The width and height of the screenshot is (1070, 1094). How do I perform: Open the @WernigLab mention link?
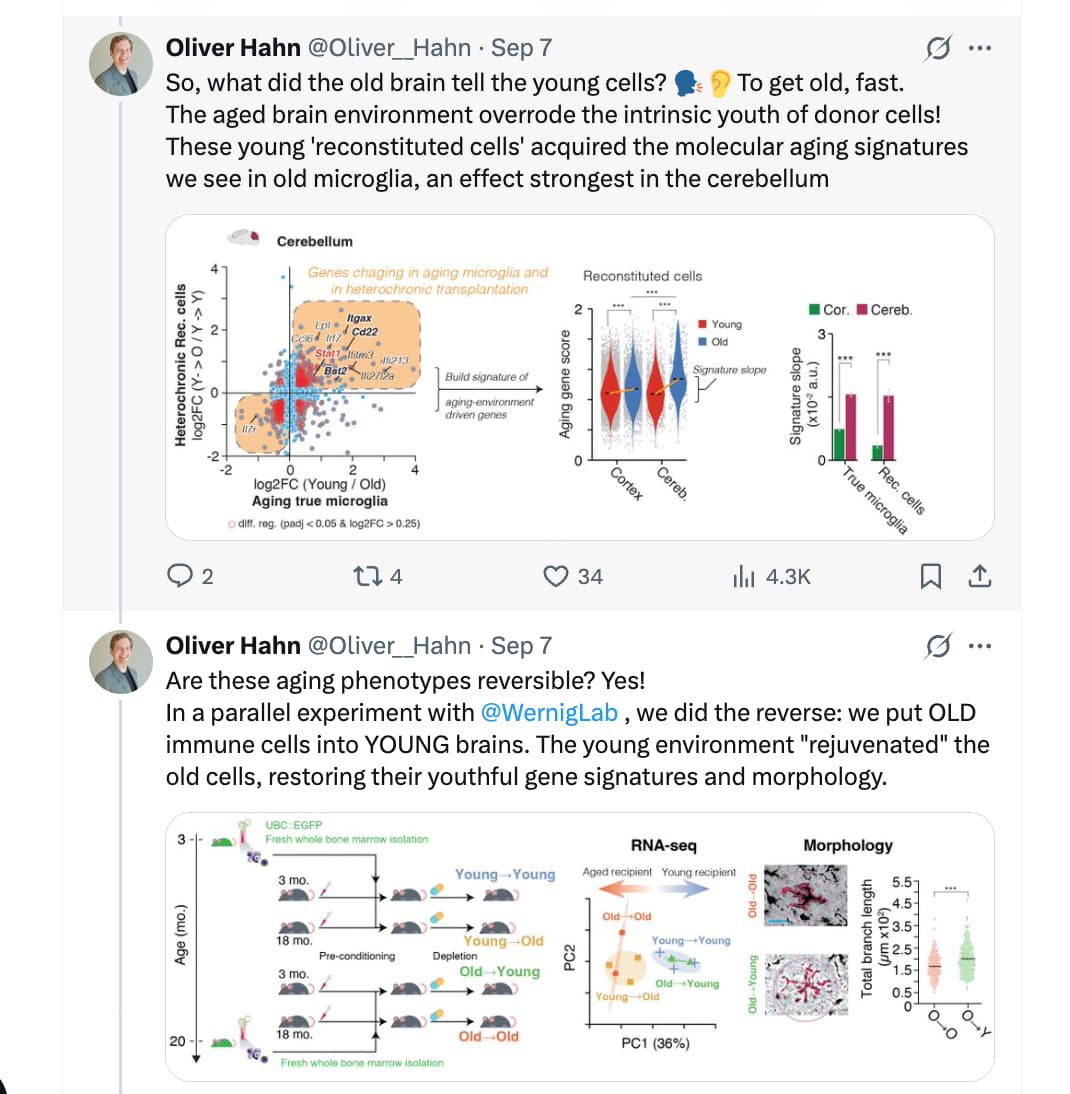point(549,712)
